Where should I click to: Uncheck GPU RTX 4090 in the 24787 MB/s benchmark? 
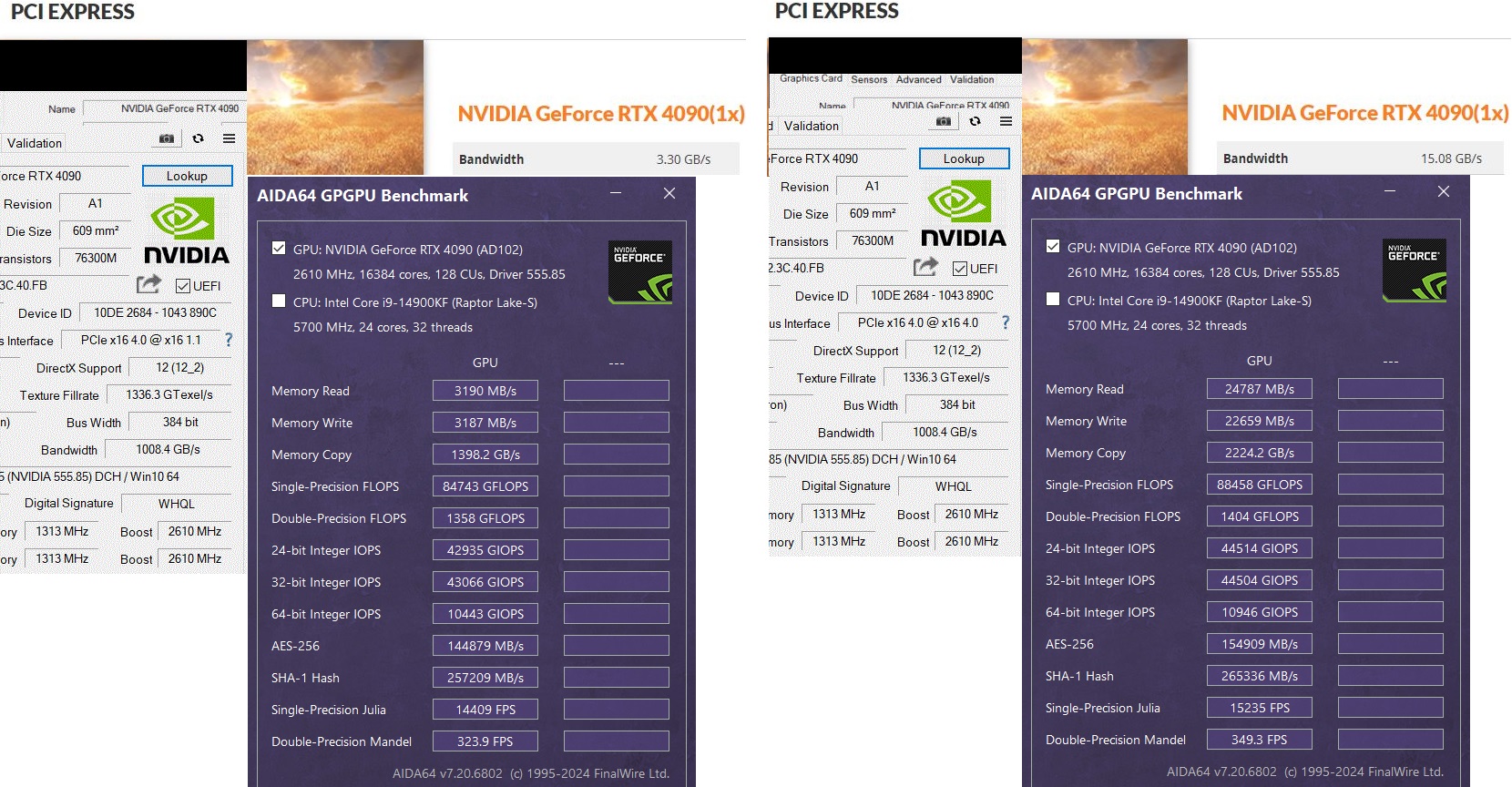click(x=1053, y=246)
